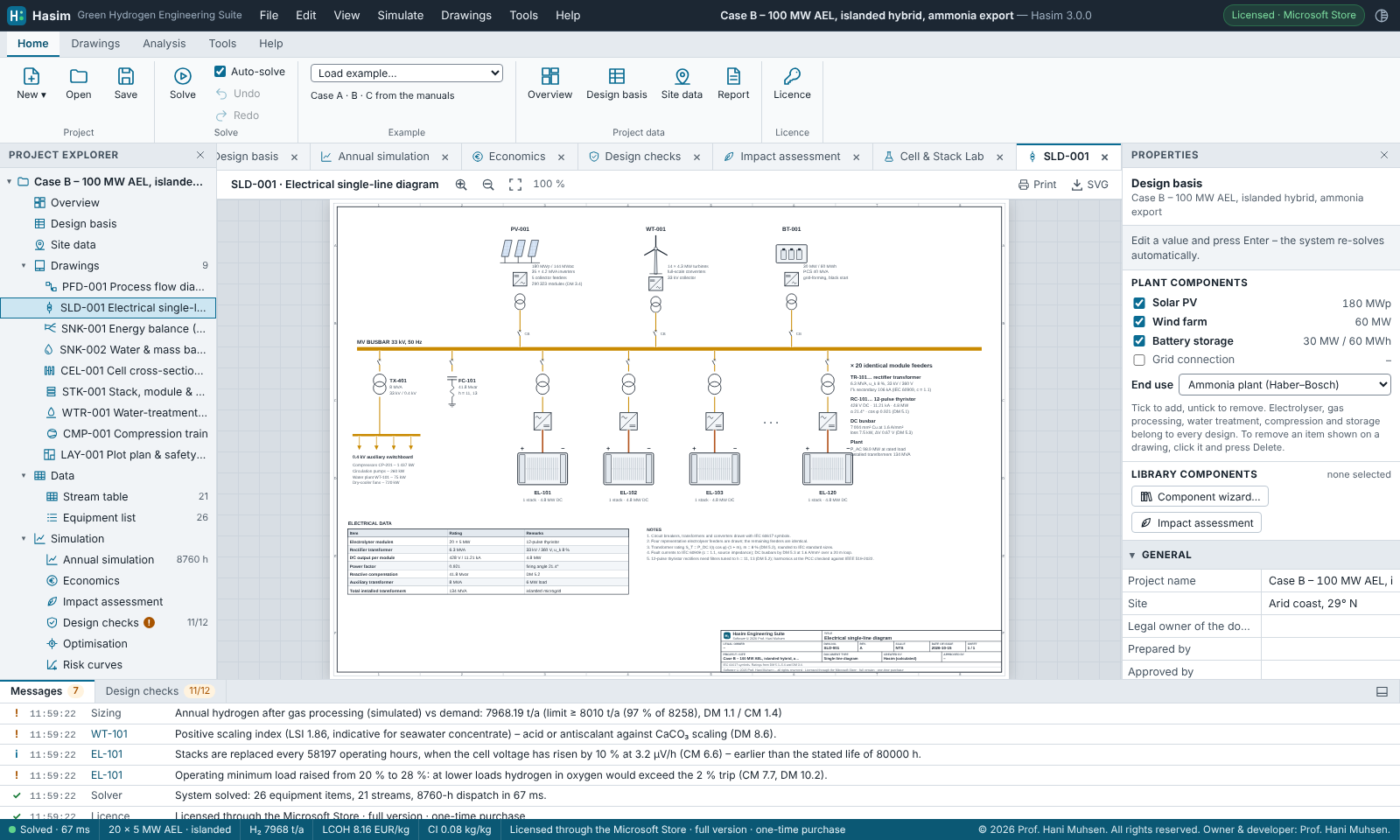This screenshot has height=840, width=1400.
Task: Click the Licence key icon
Action: [x=792, y=77]
